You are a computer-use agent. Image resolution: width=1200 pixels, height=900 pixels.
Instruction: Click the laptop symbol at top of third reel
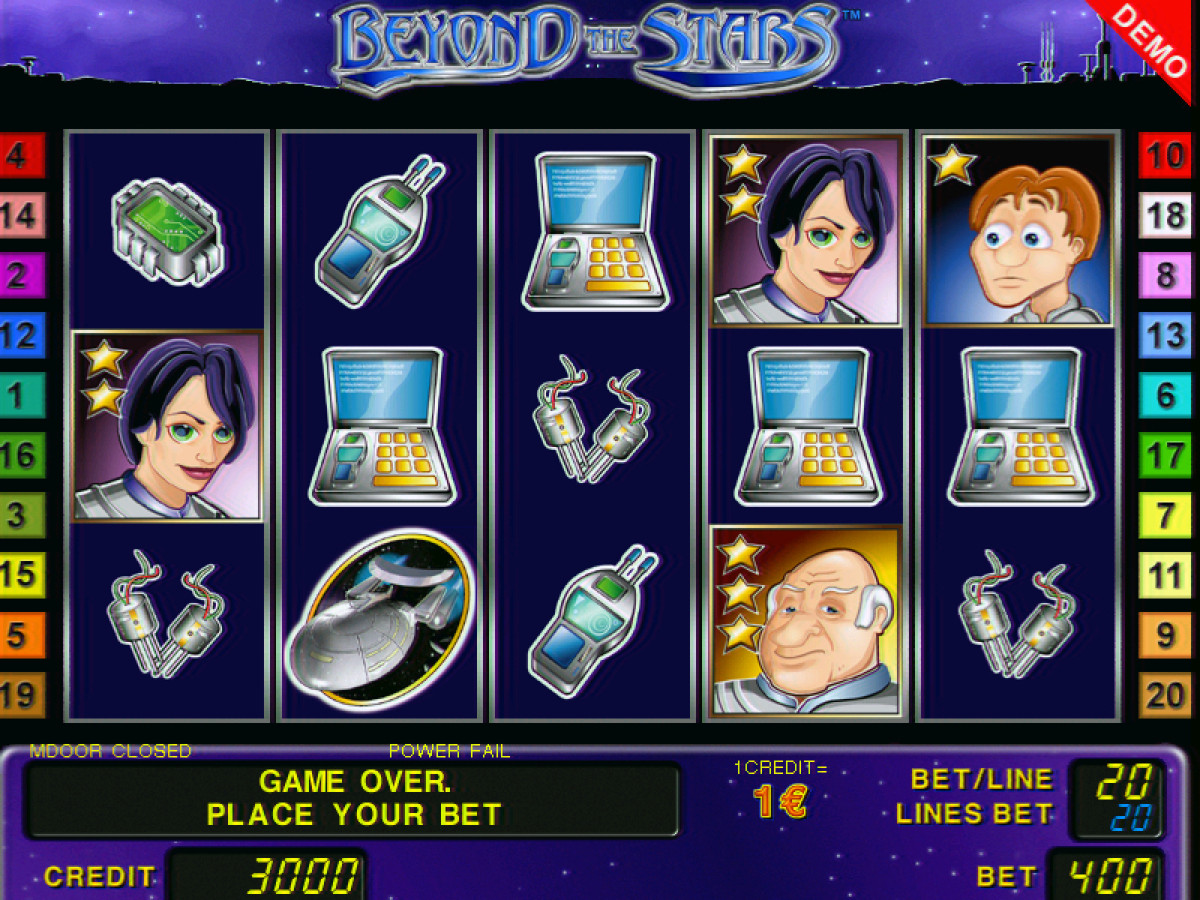click(x=594, y=231)
